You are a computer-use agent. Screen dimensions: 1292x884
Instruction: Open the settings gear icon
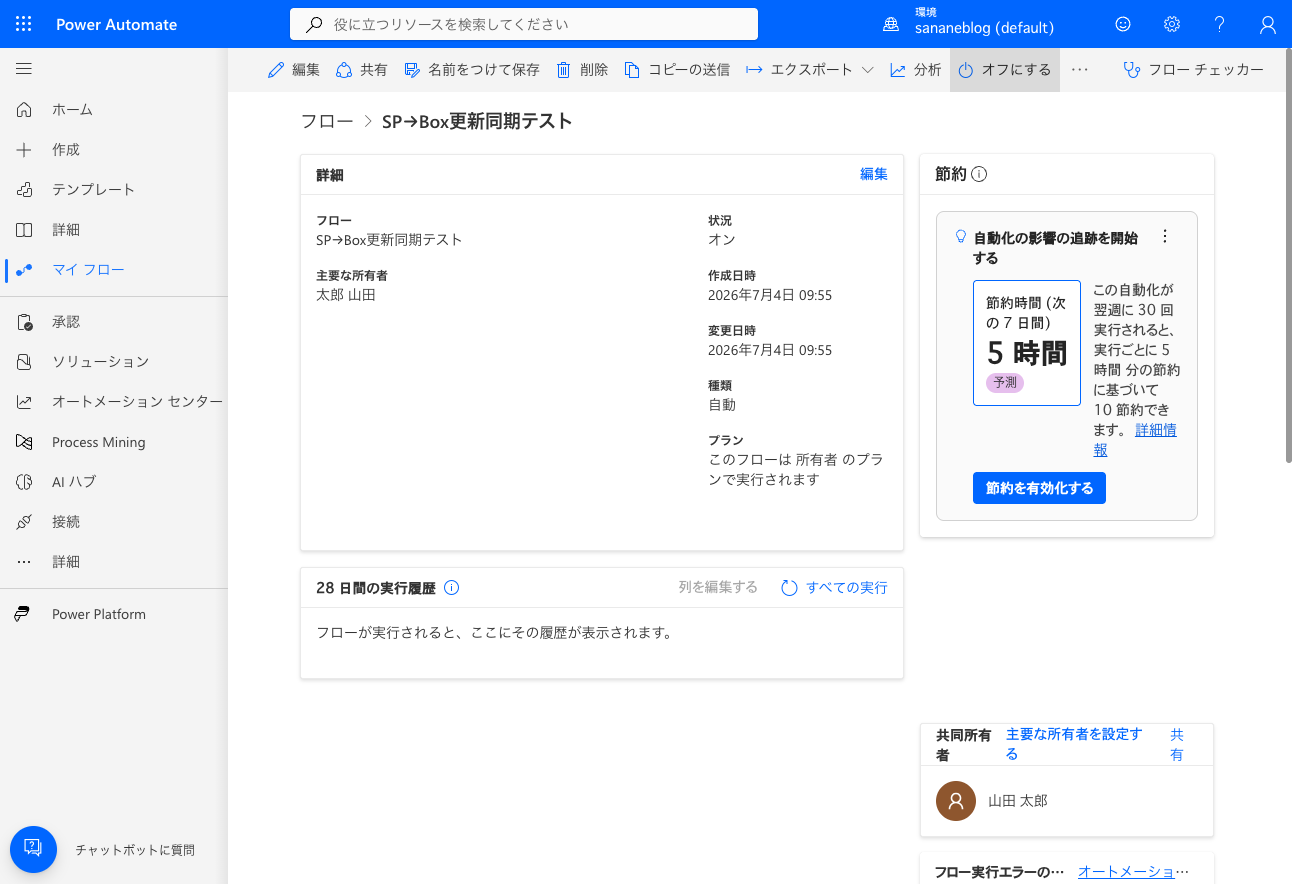1172,24
